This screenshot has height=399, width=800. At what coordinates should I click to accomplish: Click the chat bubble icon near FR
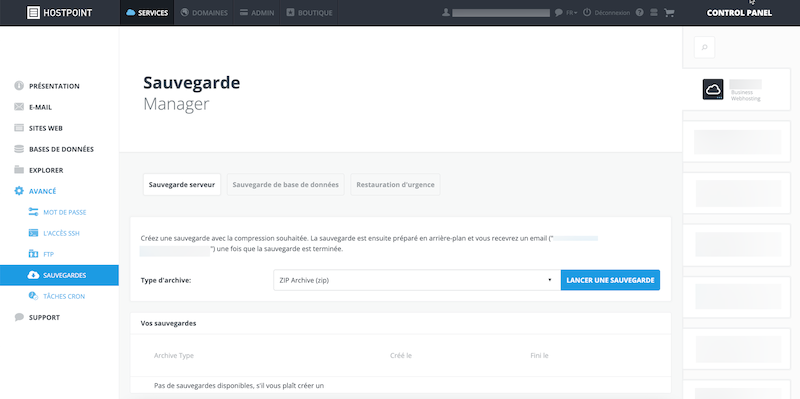click(559, 12)
